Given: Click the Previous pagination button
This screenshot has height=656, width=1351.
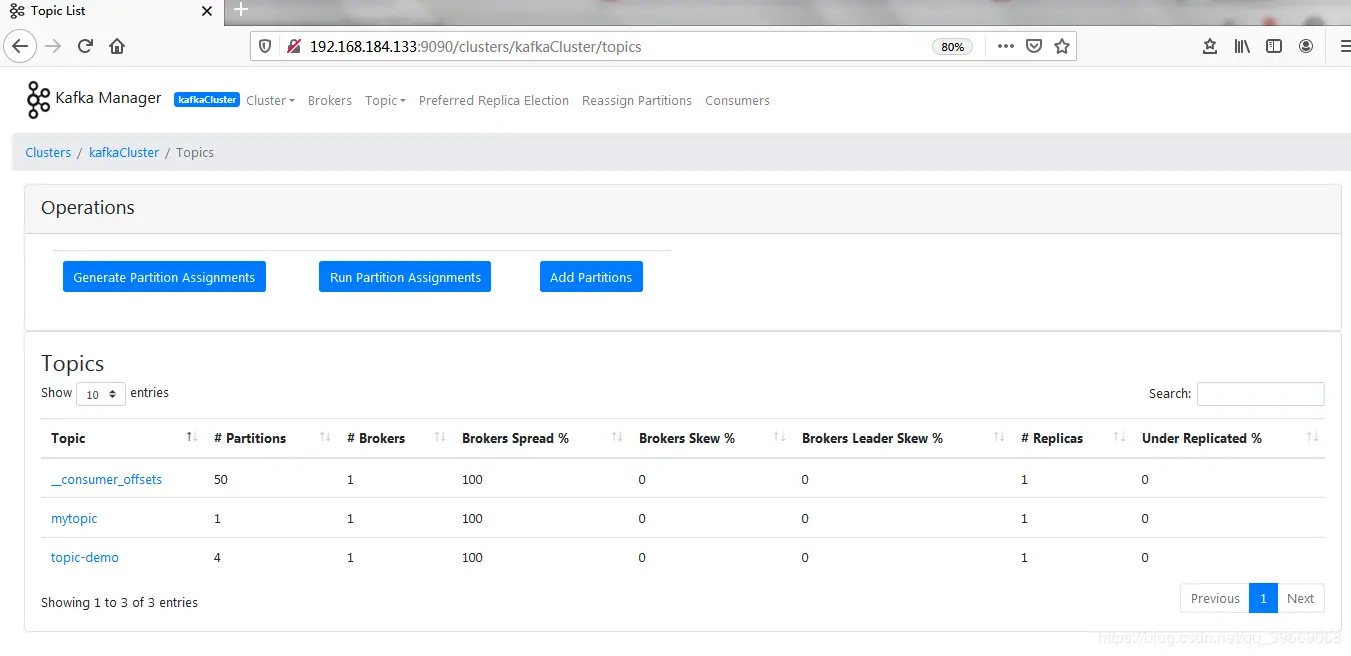Looking at the screenshot, I should coord(1215,598).
